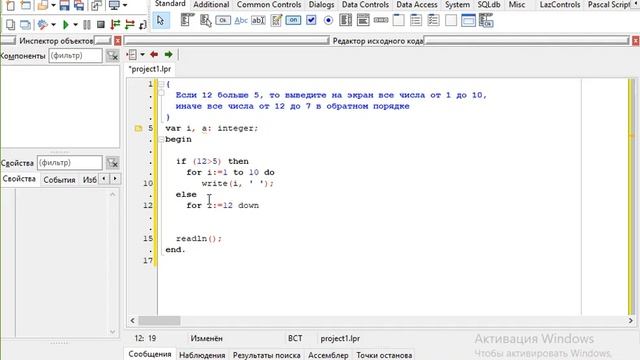Open the View Units icon

click(x=10, y=24)
